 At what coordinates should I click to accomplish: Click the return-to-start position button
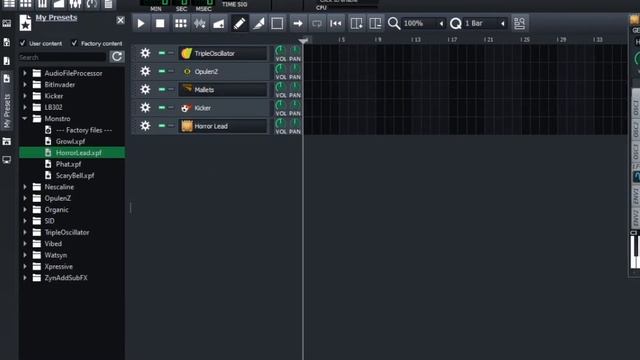[x=336, y=23]
